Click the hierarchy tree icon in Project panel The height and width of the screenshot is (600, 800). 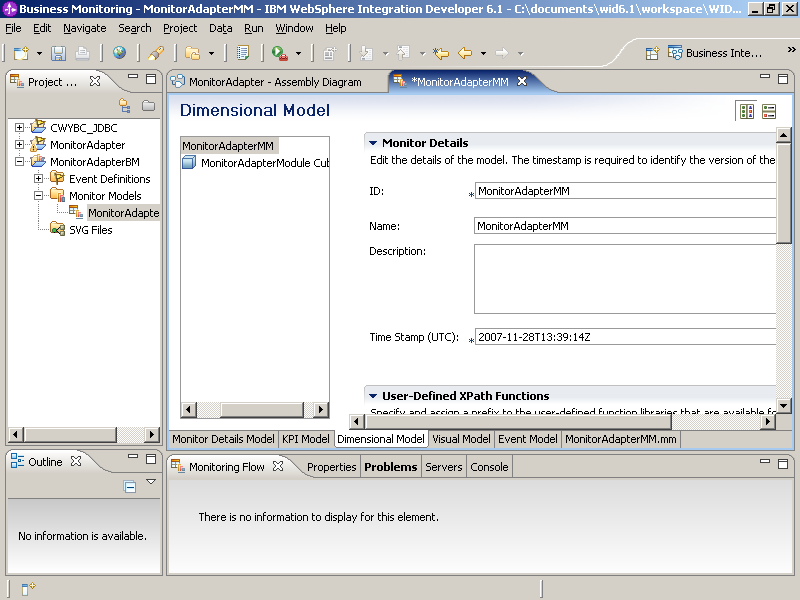tap(124, 106)
